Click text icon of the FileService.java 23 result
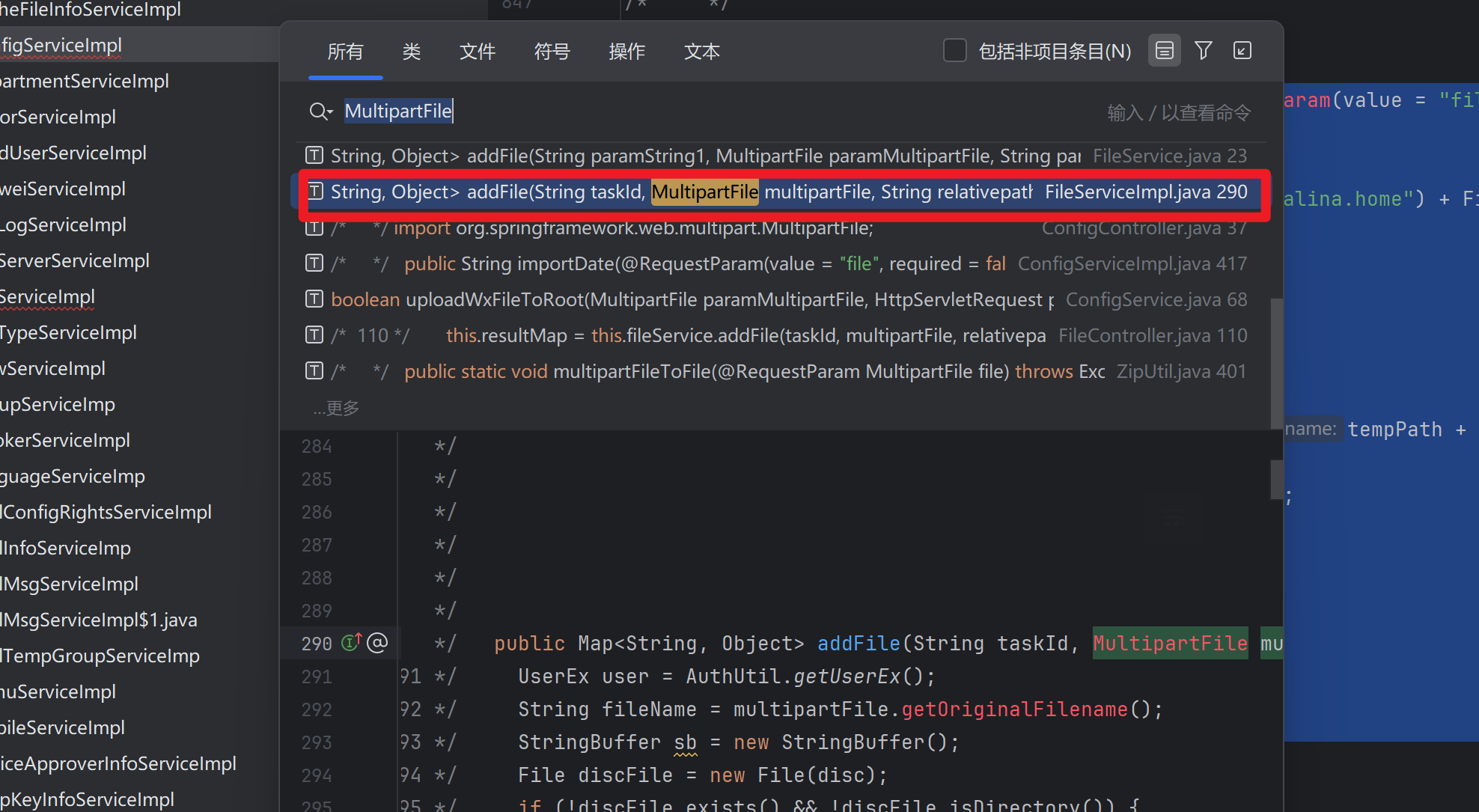Viewport: 1479px width, 812px height. pos(314,156)
